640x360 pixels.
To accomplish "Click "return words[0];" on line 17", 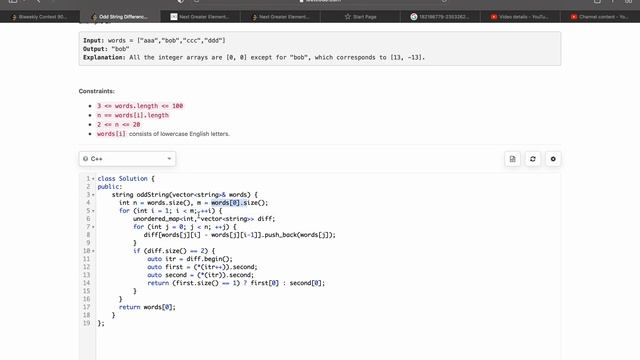I will click(x=147, y=307).
